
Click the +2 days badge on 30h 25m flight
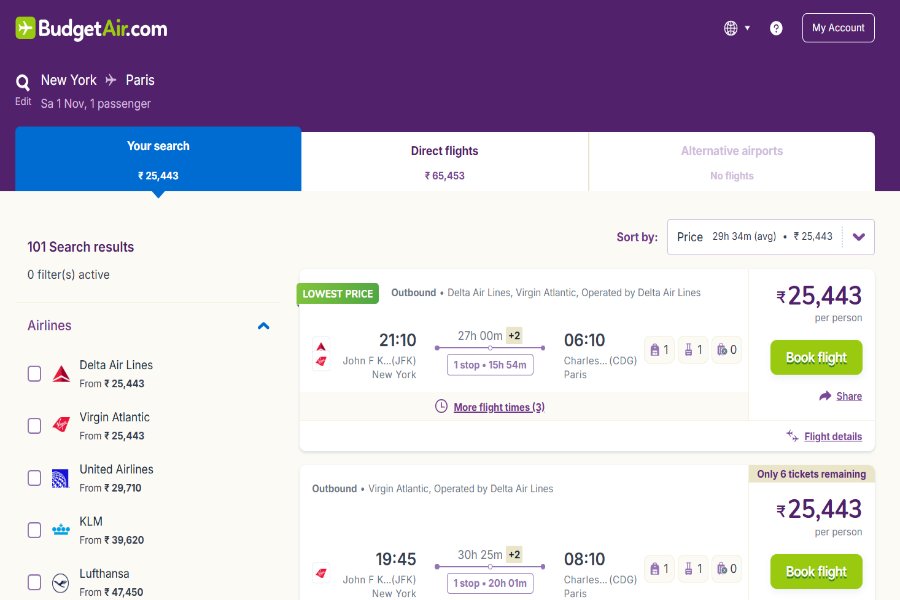pos(514,555)
